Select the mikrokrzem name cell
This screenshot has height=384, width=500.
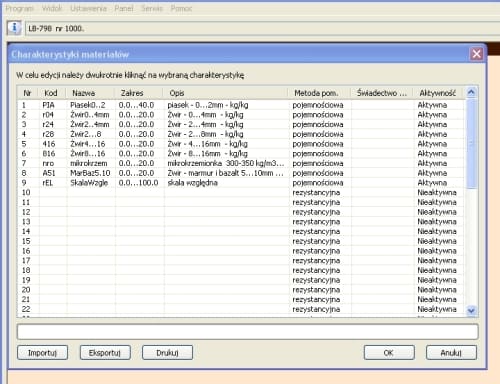[89, 163]
